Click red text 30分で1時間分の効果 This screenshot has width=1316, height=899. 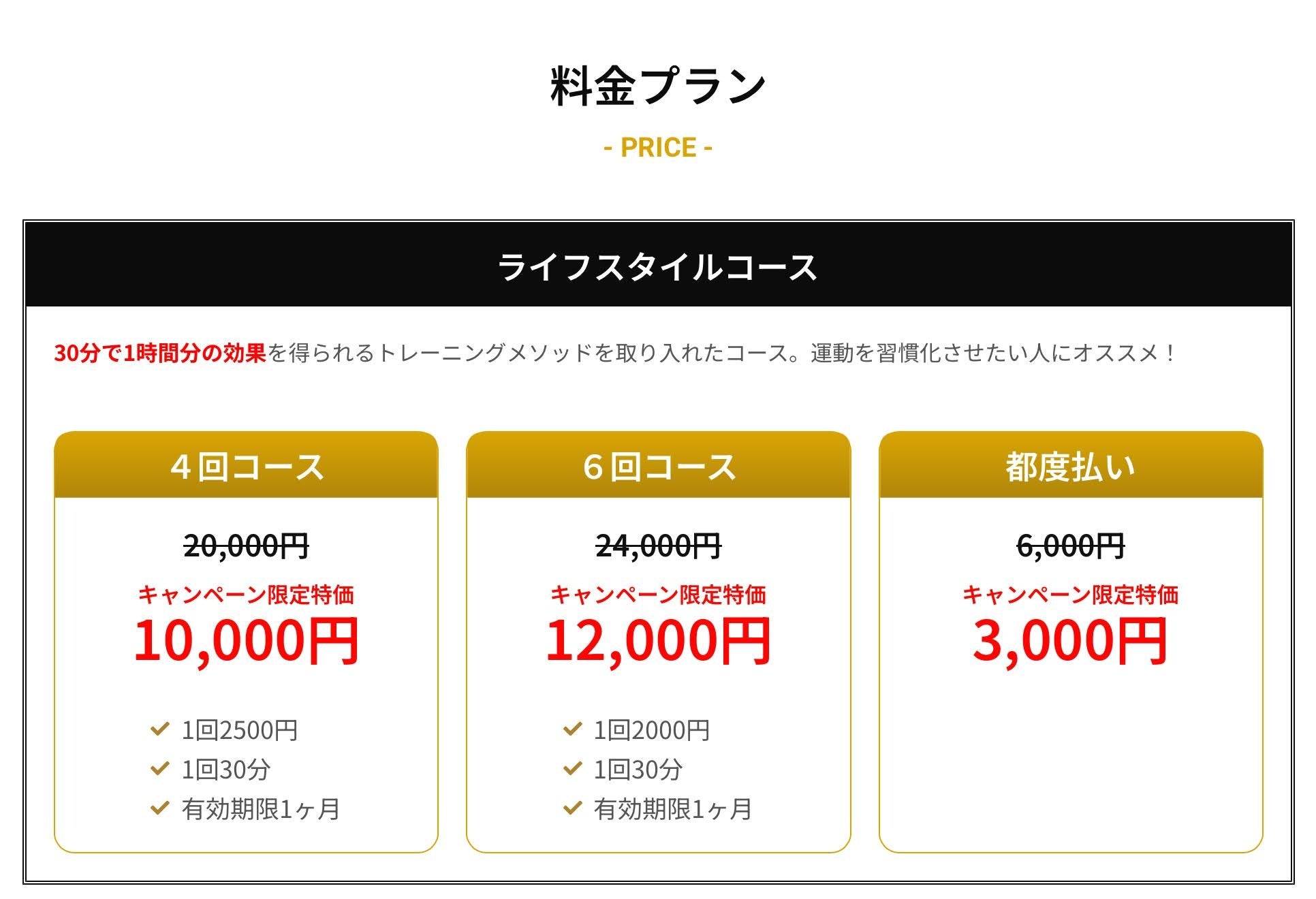(160, 353)
